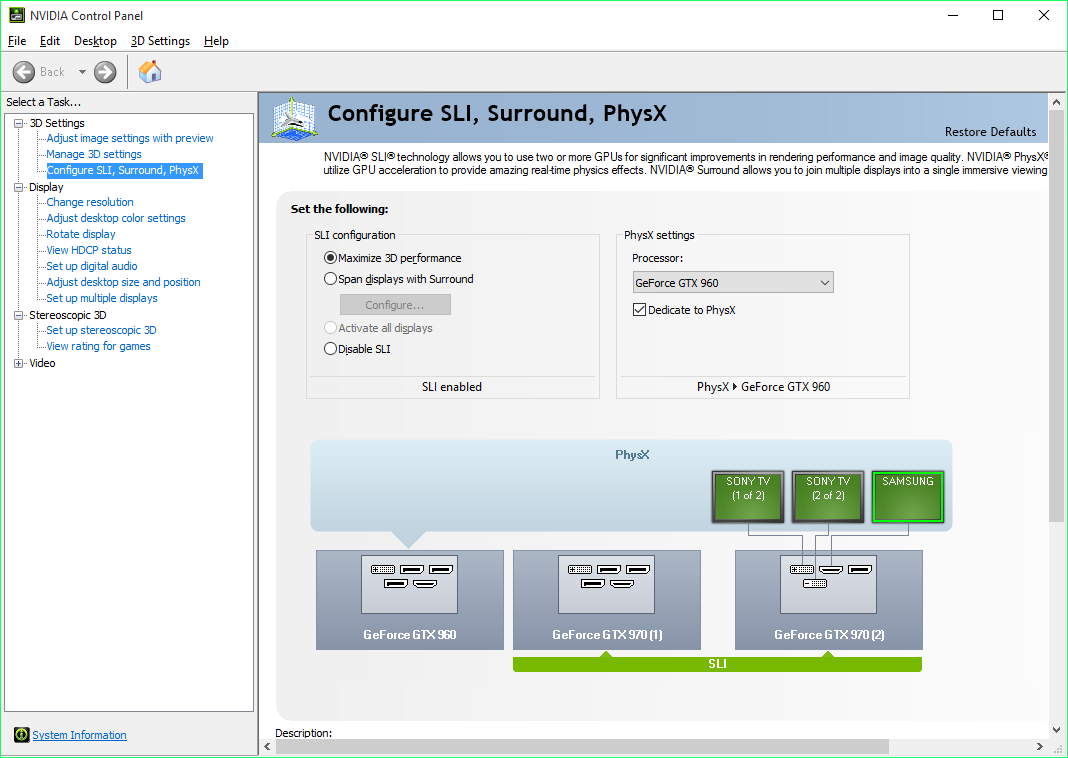Select Configure SLI, Surround, PhysX task
Viewport: 1068px width, 758px height.
(123, 170)
